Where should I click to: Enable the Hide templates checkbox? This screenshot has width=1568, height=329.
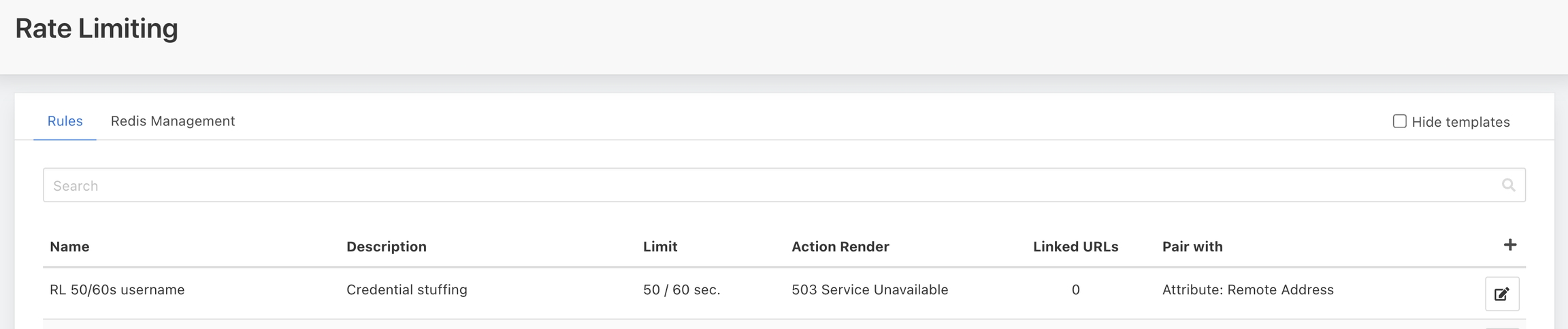pyautogui.click(x=1399, y=121)
